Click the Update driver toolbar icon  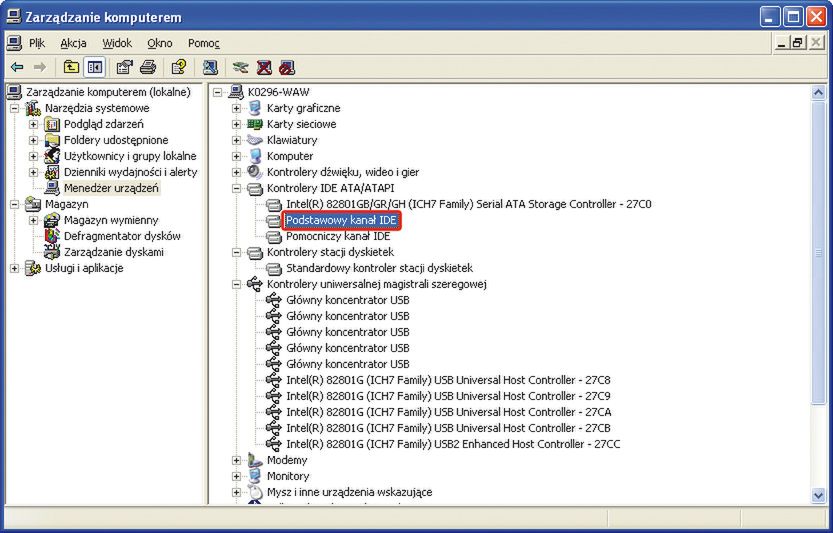point(241,67)
